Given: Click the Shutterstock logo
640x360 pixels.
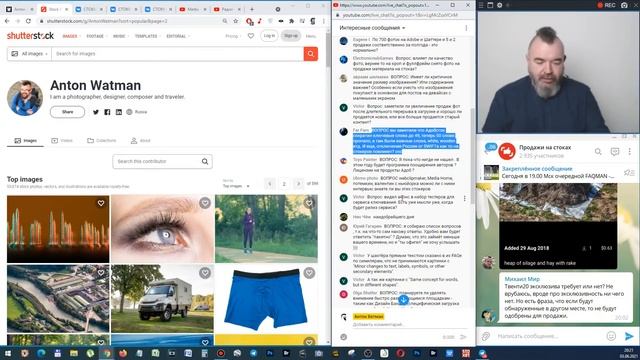Looking at the screenshot, I should coord(30,36).
